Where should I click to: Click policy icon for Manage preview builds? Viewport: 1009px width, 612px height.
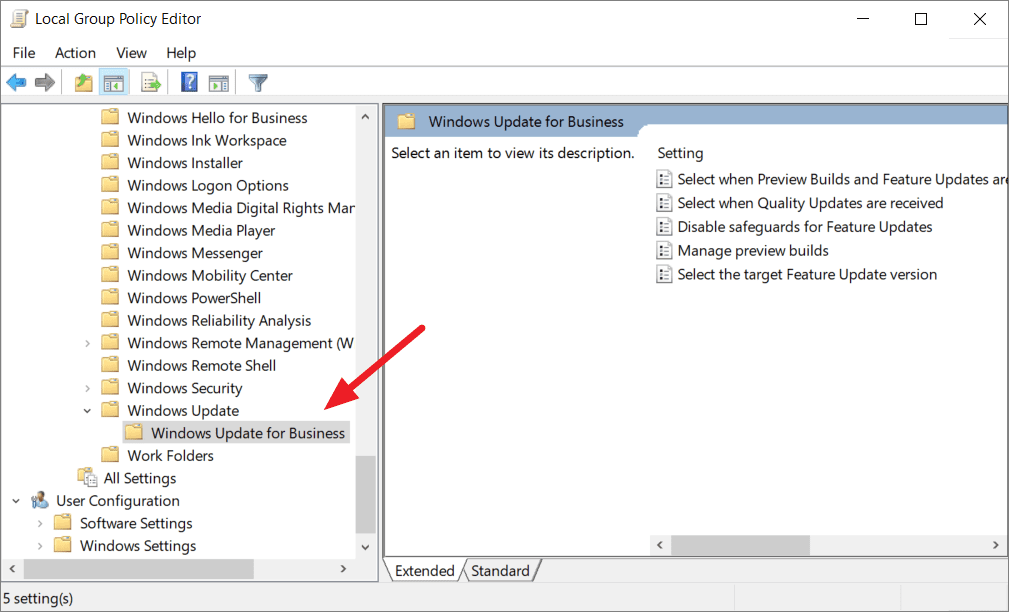pyautogui.click(x=664, y=250)
